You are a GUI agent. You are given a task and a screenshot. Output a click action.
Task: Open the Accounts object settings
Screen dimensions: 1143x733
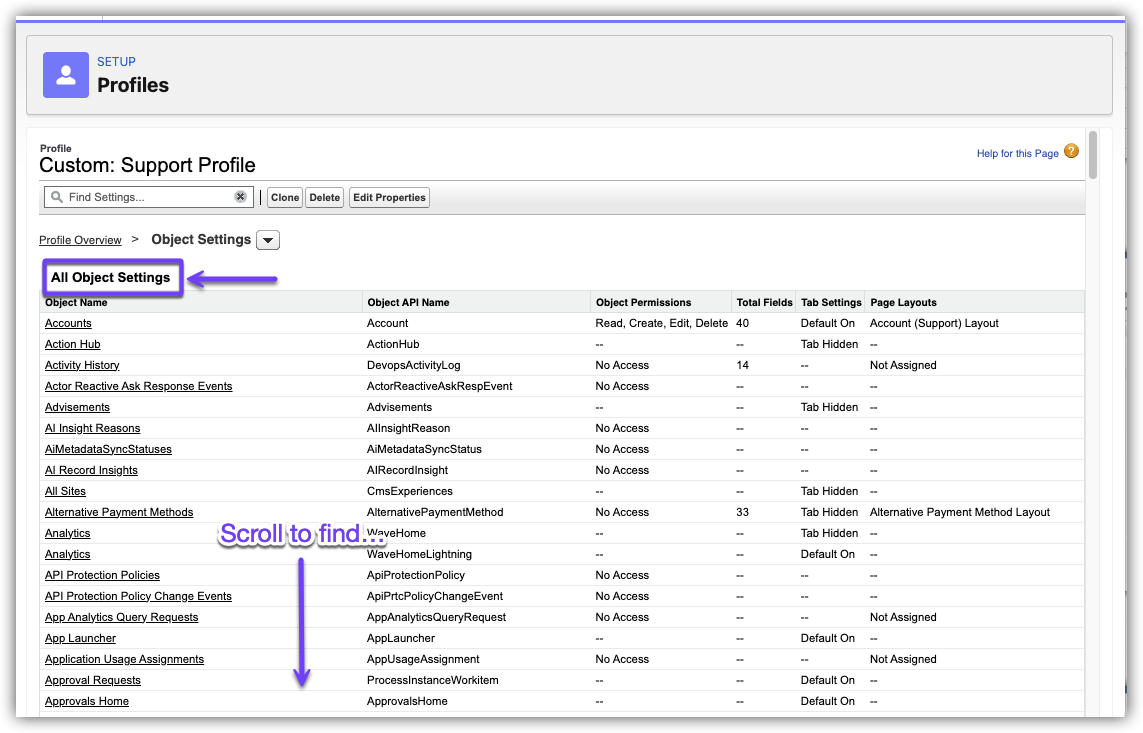point(68,323)
